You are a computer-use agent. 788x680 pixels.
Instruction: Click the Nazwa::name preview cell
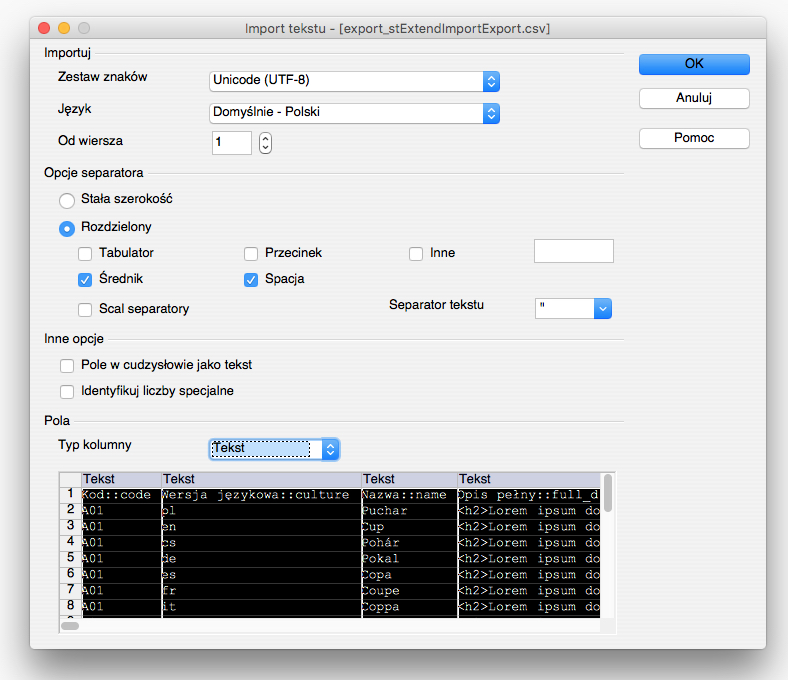[x=410, y=495]
